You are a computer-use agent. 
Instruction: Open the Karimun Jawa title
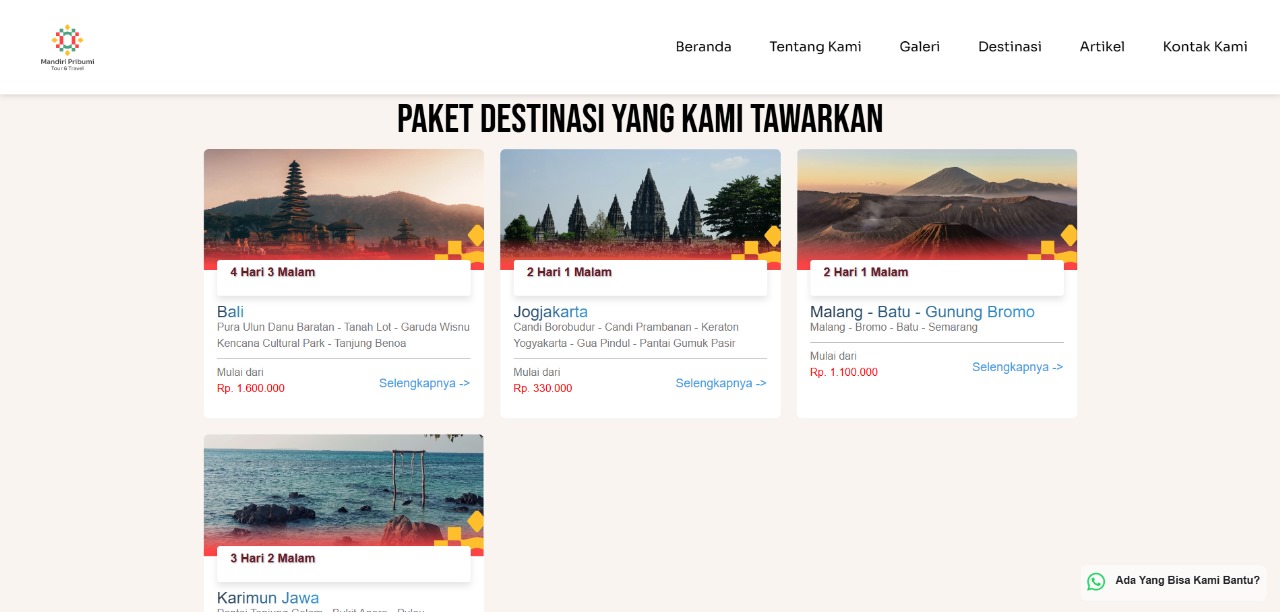pos(268,598)
